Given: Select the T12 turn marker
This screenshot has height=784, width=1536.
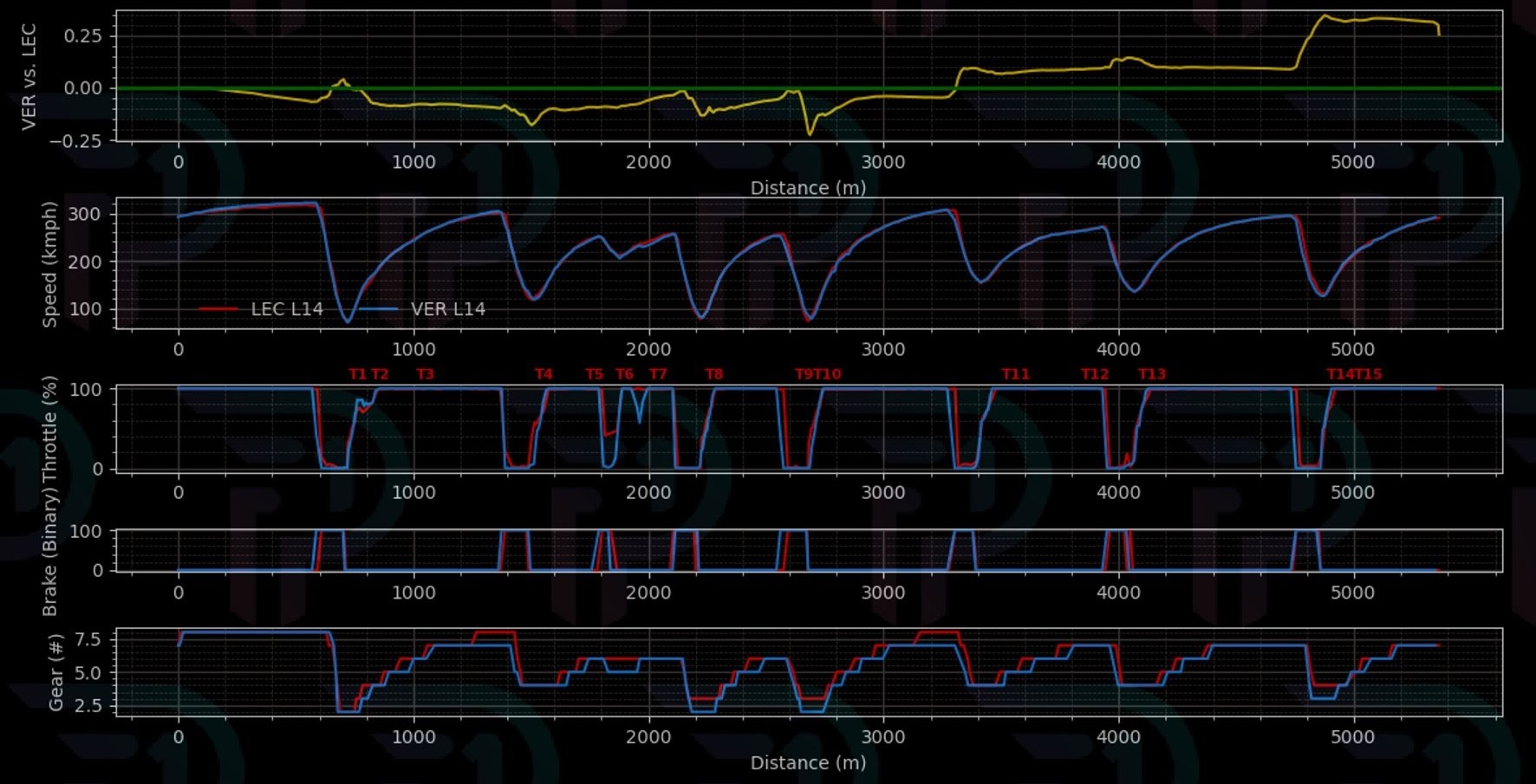Looking at the screenshot, I should click(x=1095, y=374).
